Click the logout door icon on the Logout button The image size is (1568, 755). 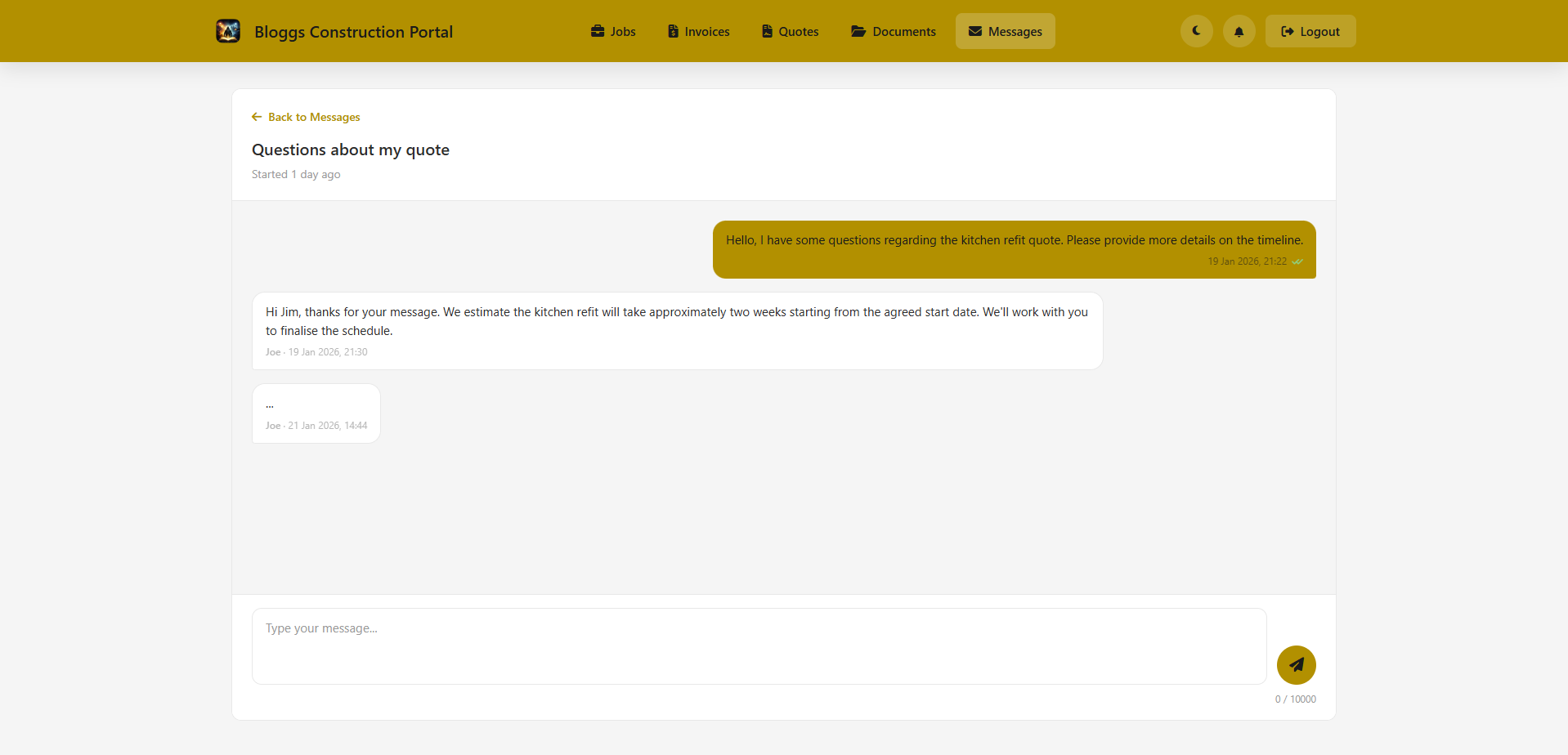pyautogui.click(x=1287, y=31)
